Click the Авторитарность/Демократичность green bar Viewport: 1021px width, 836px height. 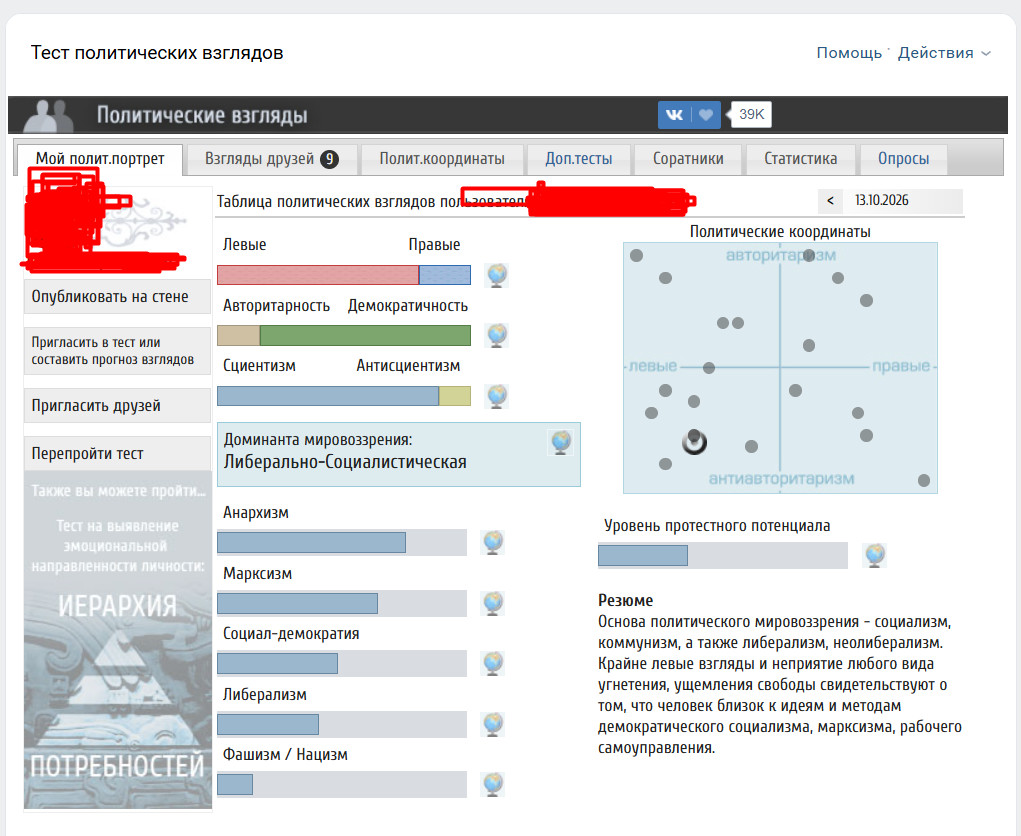point(344,335)
